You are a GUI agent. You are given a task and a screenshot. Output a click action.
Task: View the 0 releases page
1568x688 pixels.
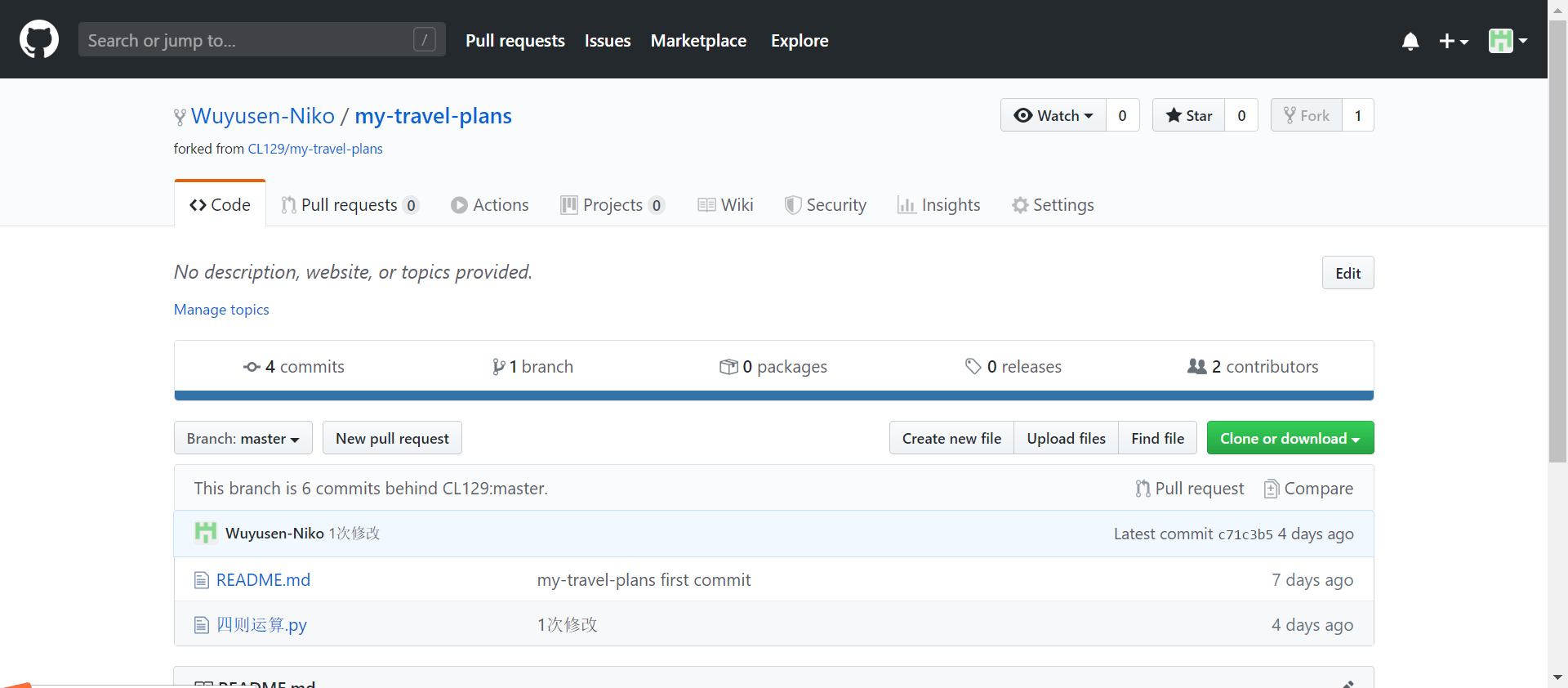[x=1013, y=367]
